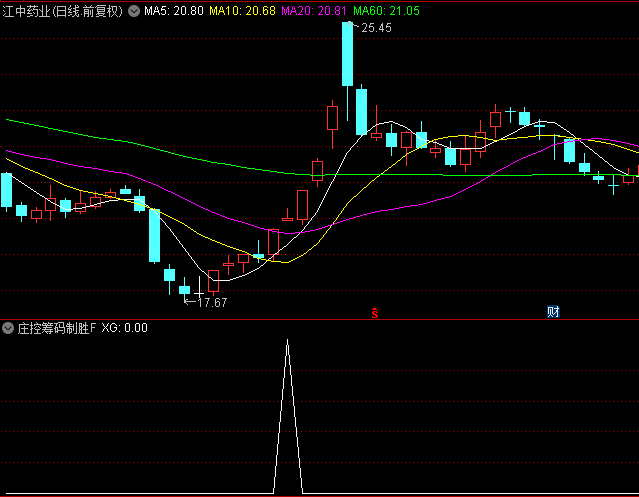
Task: Open the dropdown arrow beside 江中药业 title
Action: pos(134,11)
